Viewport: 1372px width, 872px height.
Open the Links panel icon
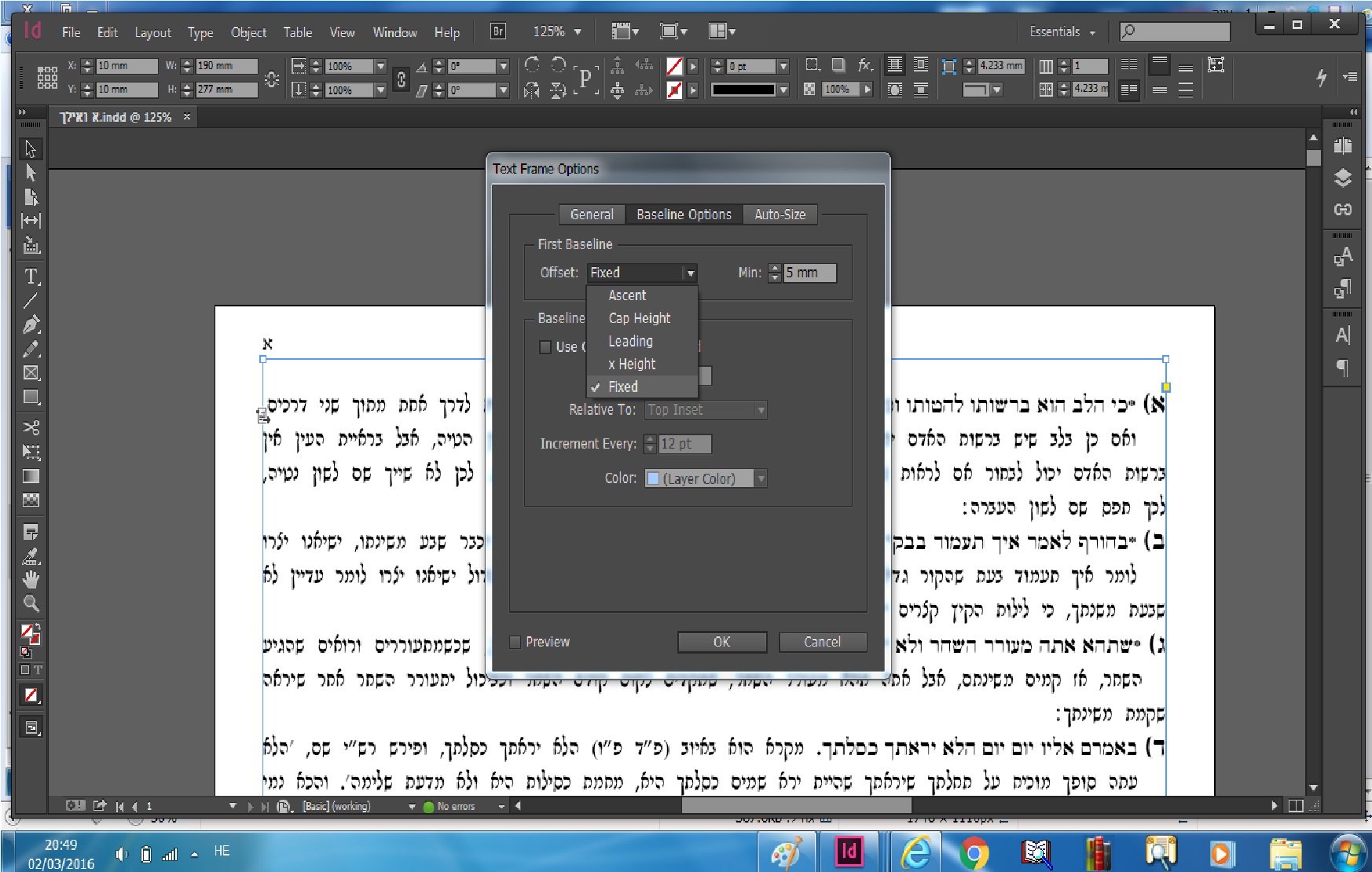[x=1343, y=209]
